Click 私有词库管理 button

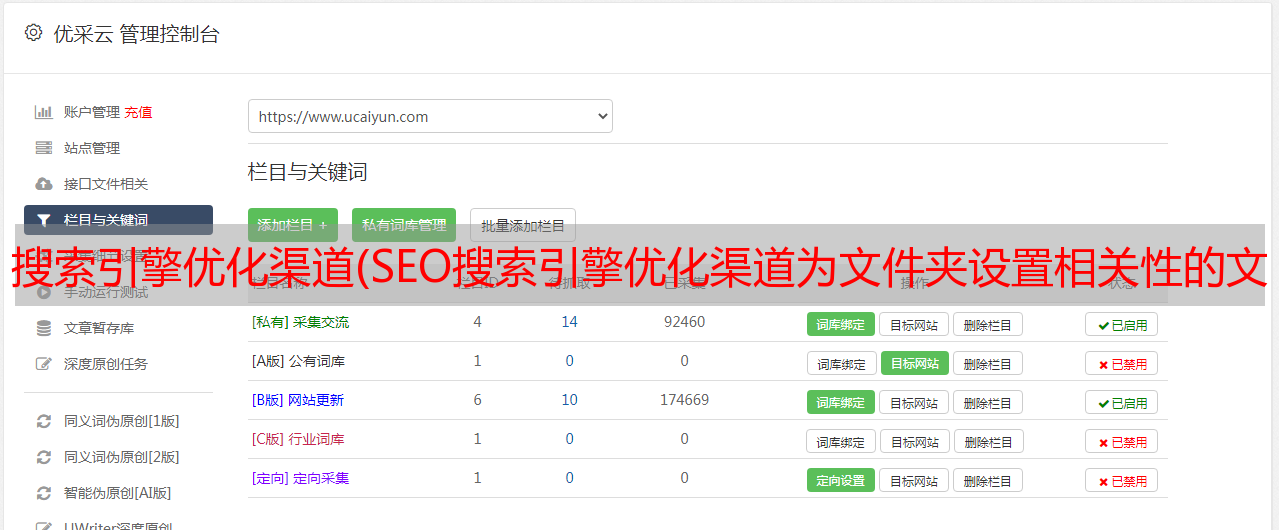tap(404, 225)
